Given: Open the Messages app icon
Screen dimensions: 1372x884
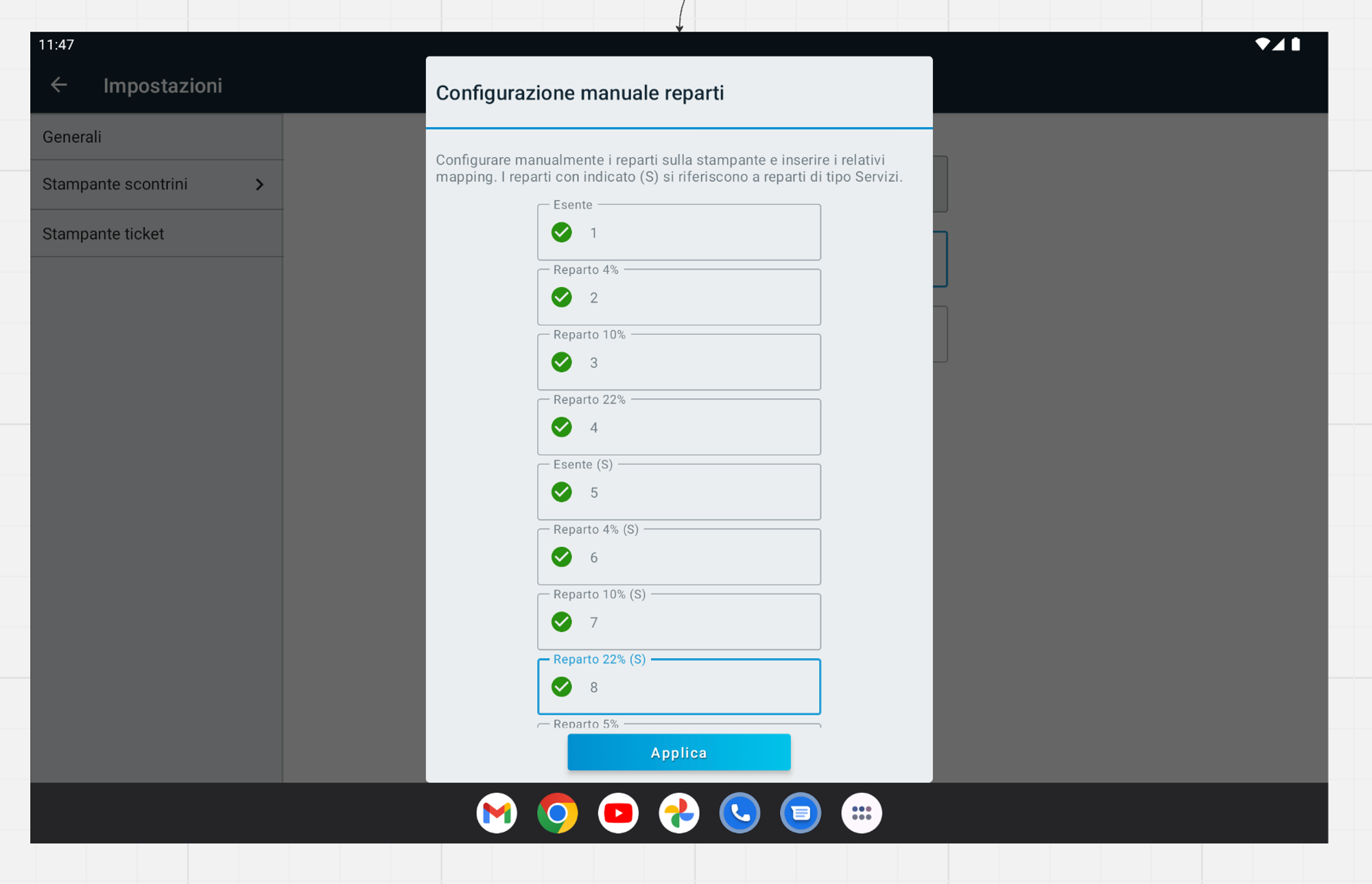Looking at the screenshot, I should [801, 813].
